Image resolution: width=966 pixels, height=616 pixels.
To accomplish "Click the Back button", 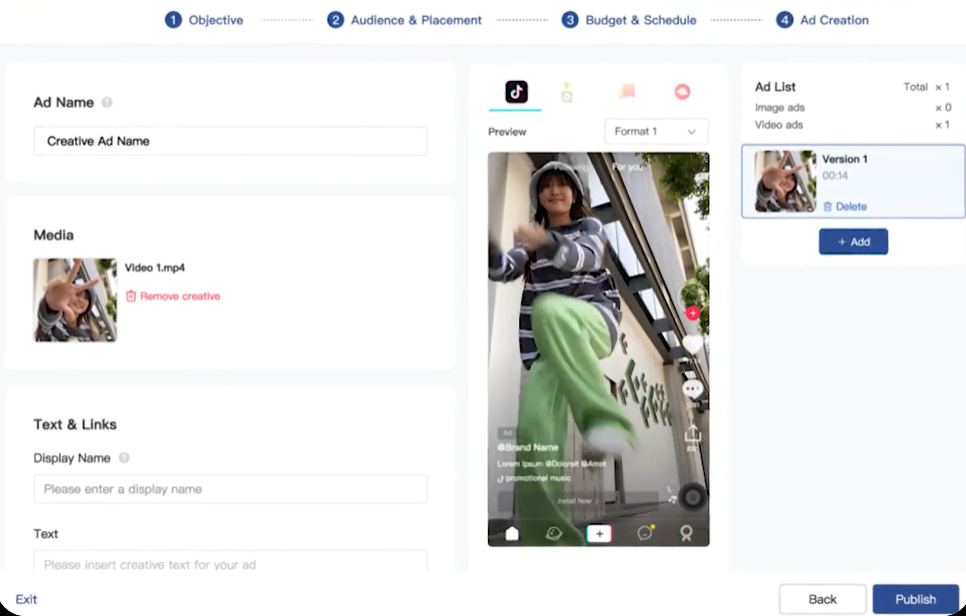I will point(822,599).
